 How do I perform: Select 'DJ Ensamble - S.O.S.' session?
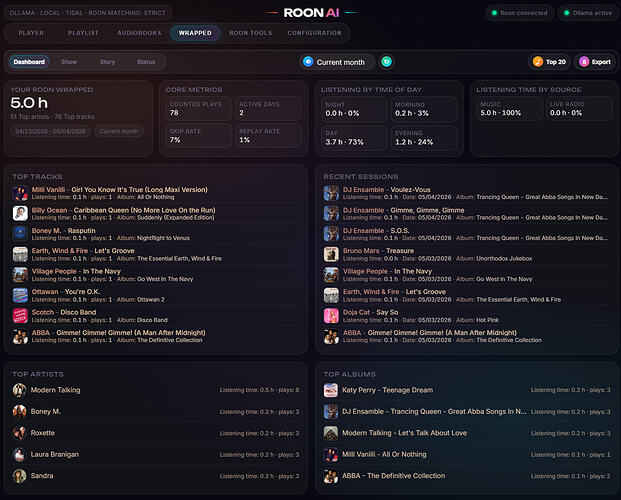467,234
